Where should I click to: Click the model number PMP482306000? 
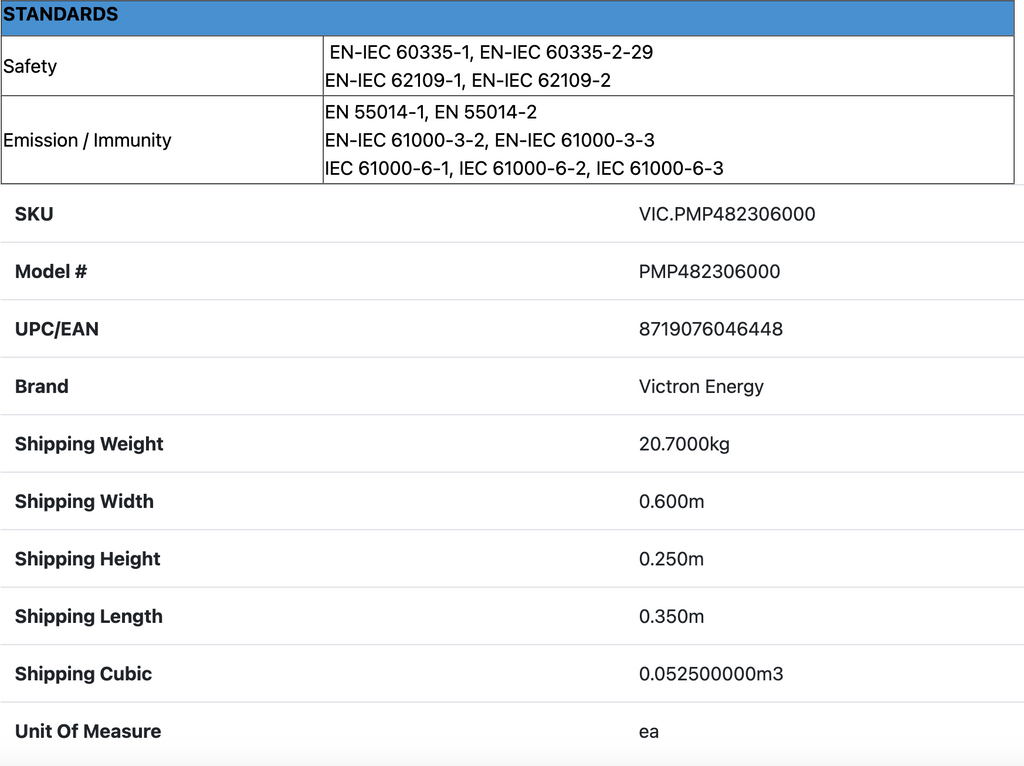click(709, 272)
